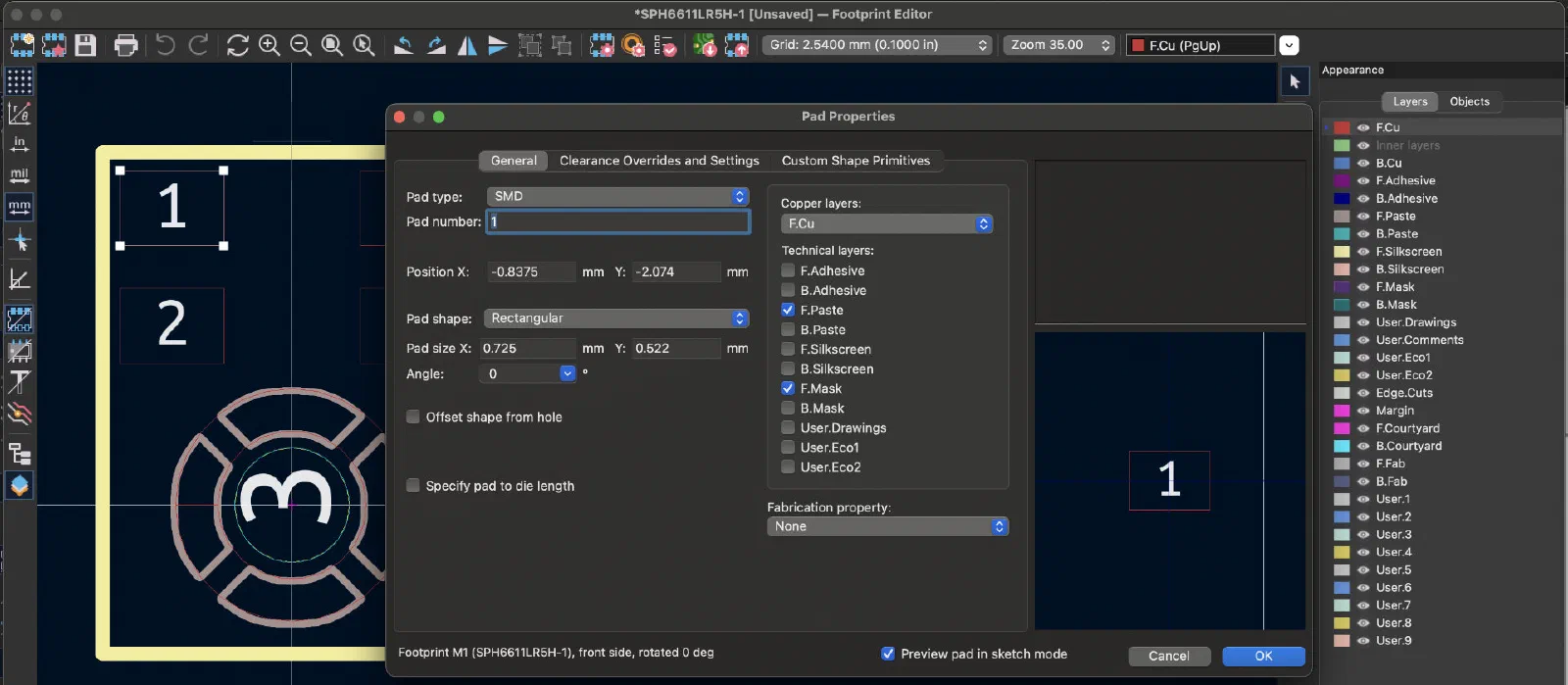Image resolution: width=1568 pixels, height=685 pixels.
Task: Open Footprint Properties icon
Action: pos(602,45)
